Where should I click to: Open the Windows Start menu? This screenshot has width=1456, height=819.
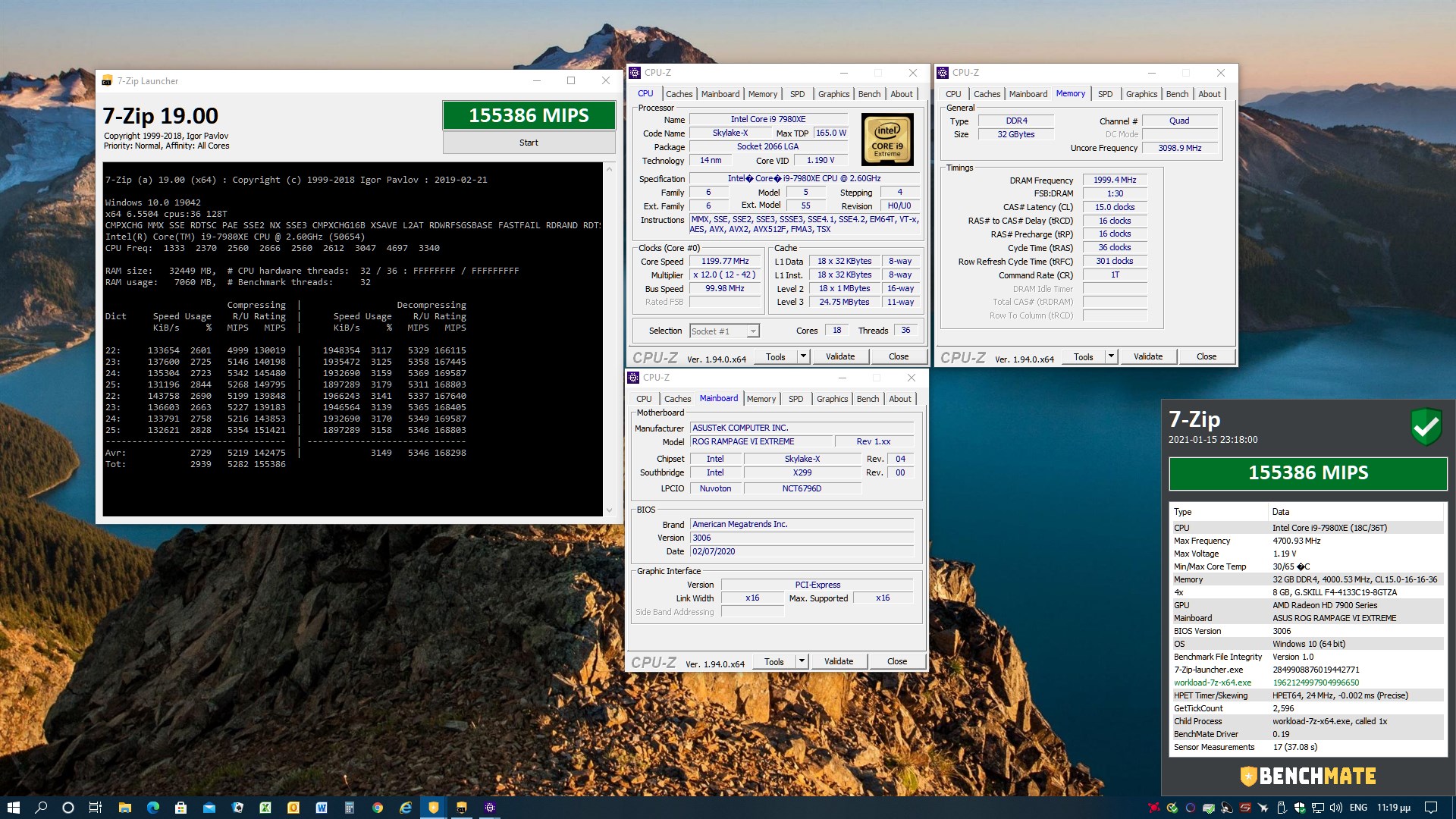(x=13, y=808)
